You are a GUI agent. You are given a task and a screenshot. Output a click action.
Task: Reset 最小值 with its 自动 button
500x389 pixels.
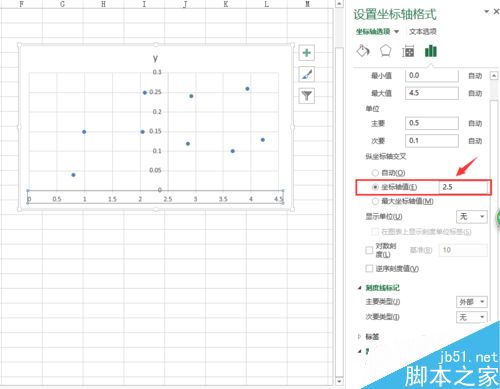[475, 76]
